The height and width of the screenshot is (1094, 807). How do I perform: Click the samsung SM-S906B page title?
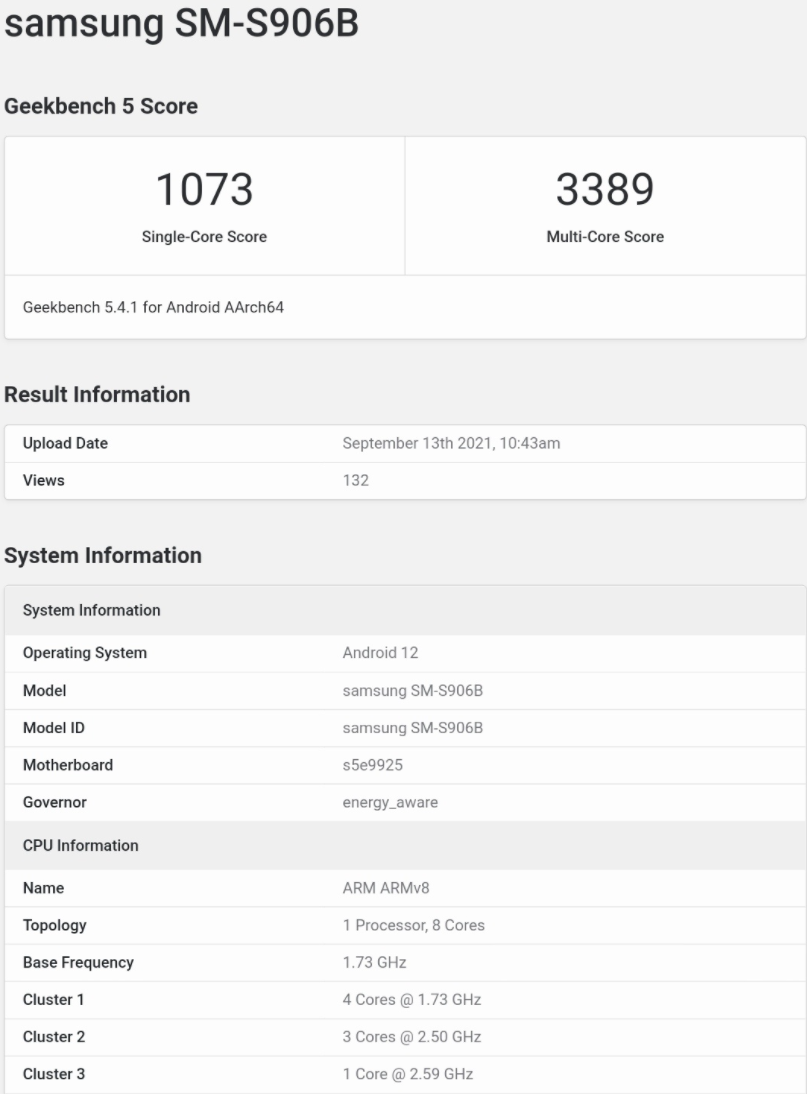(181, 23)
